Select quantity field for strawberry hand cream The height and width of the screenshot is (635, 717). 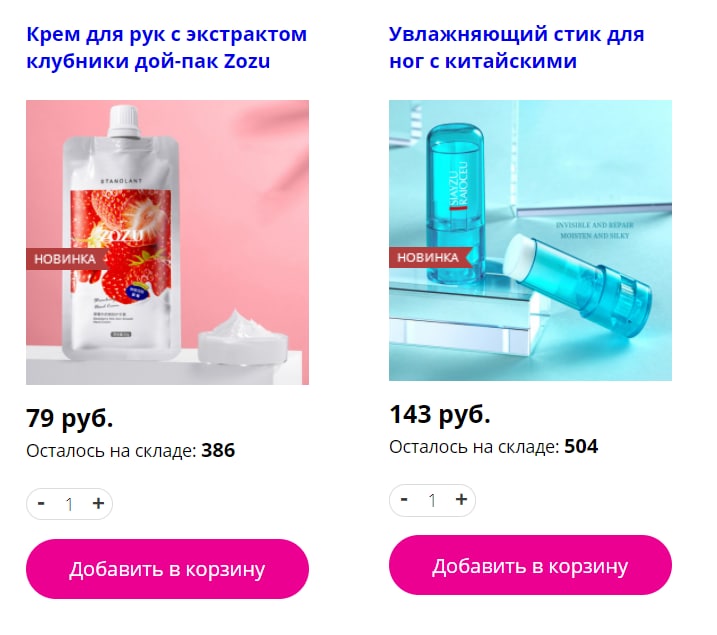click(69, 504)
